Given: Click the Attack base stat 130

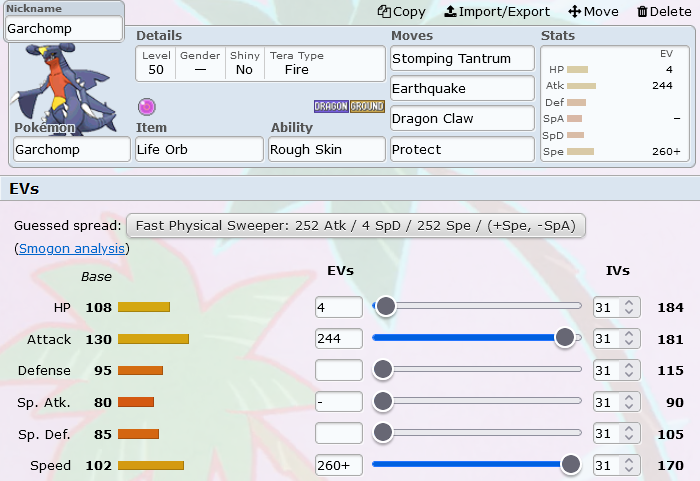Looking at the screenshot, I should coord(99,339).
